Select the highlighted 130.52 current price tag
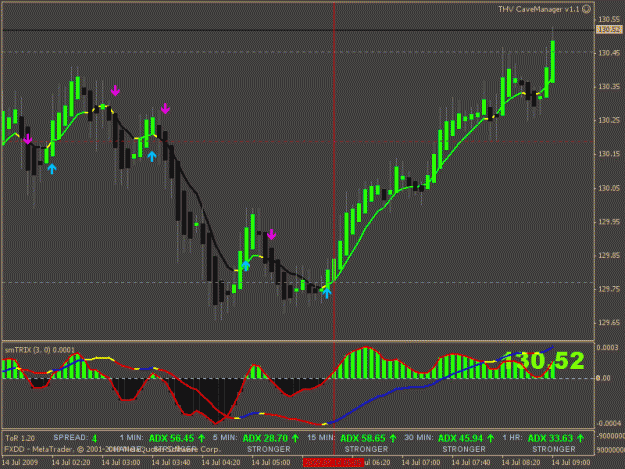625x469 pixels. (x=609, y=30)
